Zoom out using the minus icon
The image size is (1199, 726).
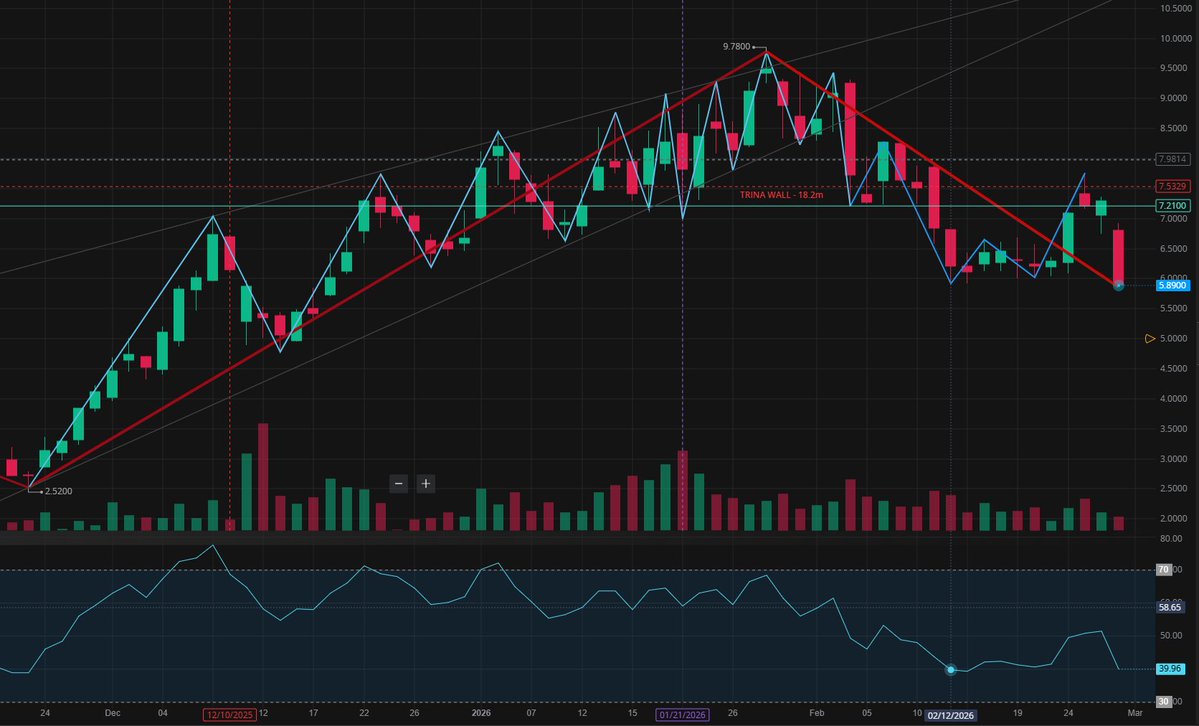click(x=398, y=483)
